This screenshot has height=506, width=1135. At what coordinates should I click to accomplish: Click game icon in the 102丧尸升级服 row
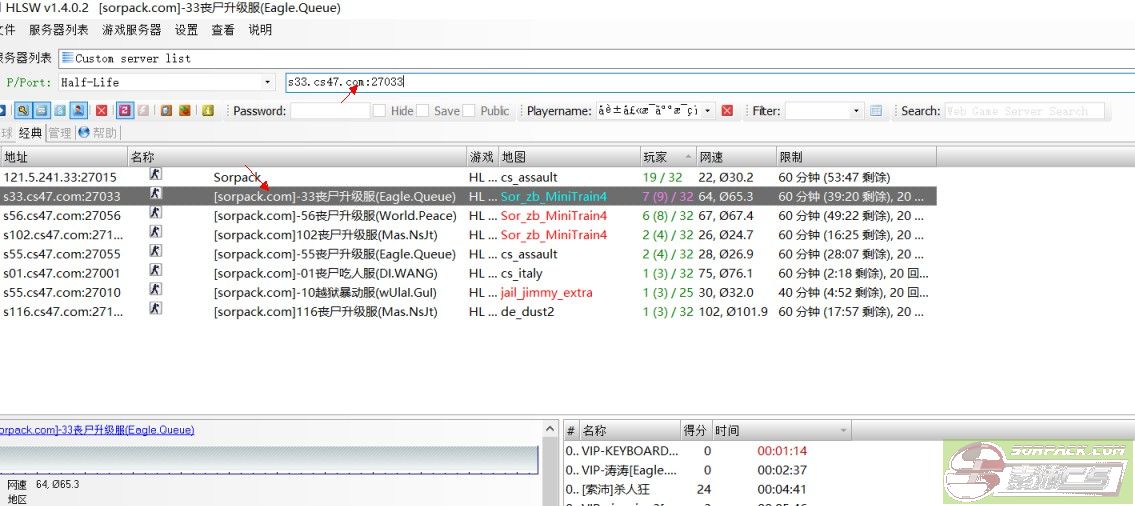click(x=155, y=232)
